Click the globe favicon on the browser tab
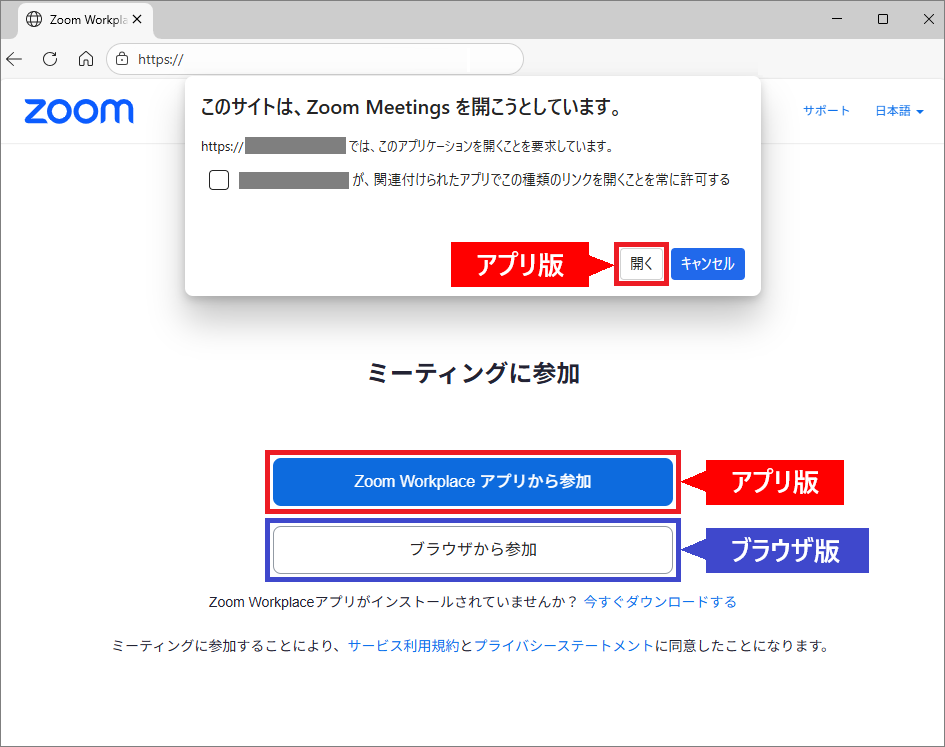945x747 pixels. (x=35, y=18)
